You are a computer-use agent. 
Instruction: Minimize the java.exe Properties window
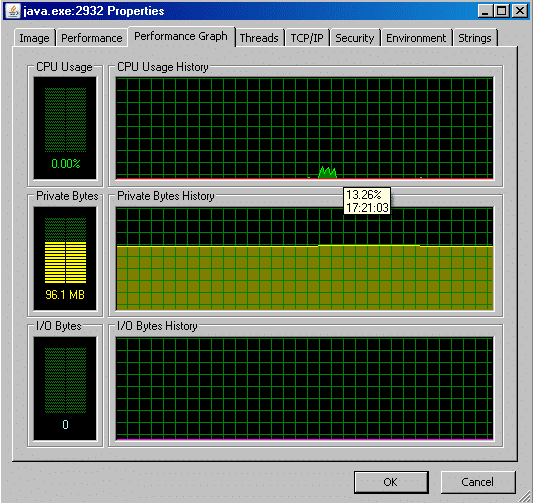pyautogui.click(x=486, y=11)
